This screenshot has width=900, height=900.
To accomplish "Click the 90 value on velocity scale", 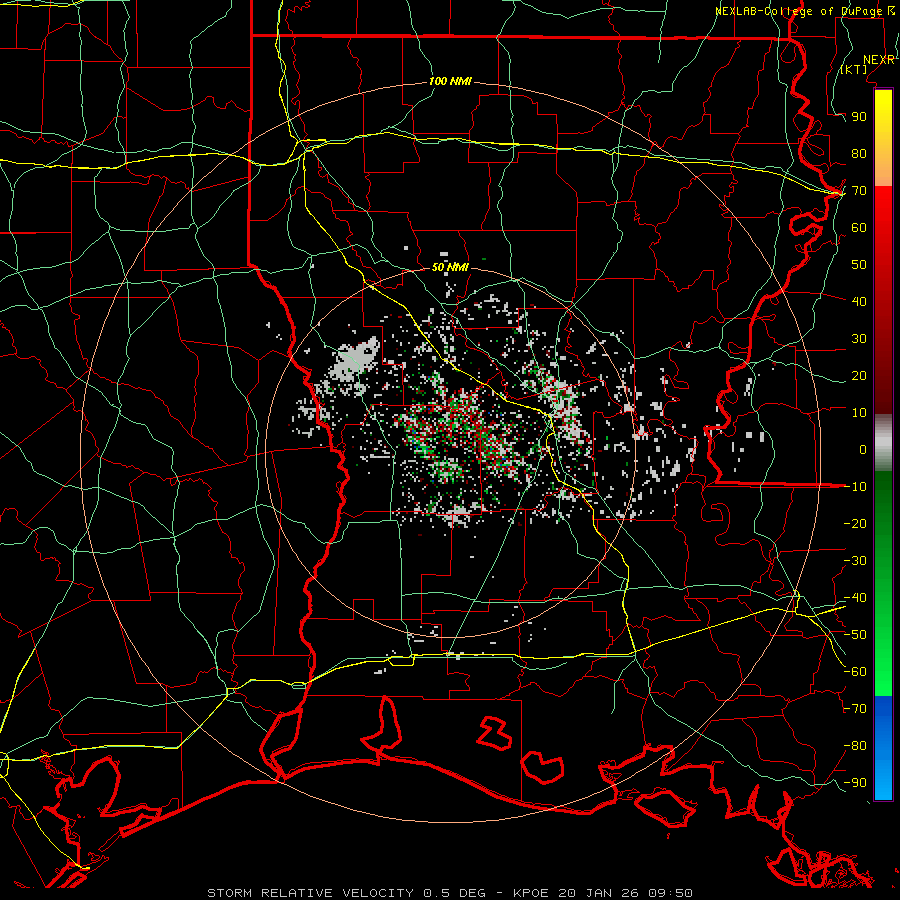I will click(x=859, y=117).
